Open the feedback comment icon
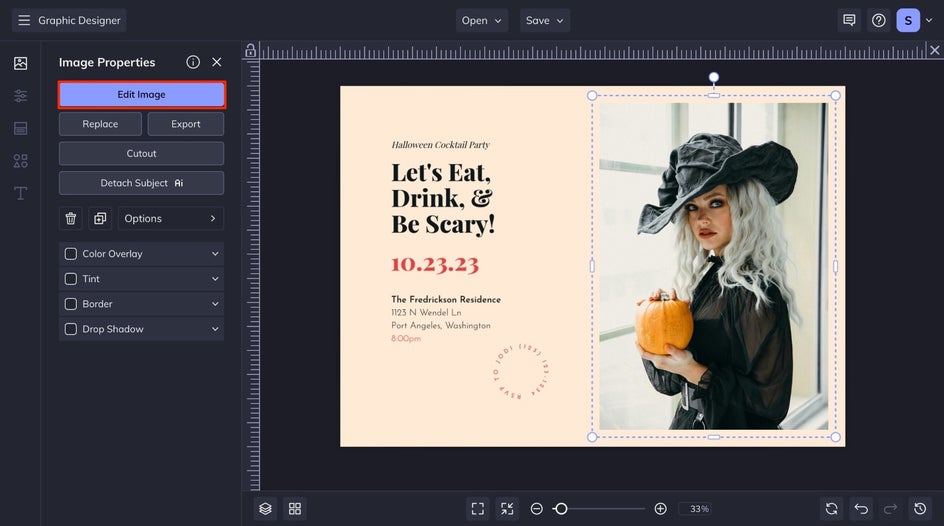Viewport: 944px width, 526px height. [x=849, y=20]
